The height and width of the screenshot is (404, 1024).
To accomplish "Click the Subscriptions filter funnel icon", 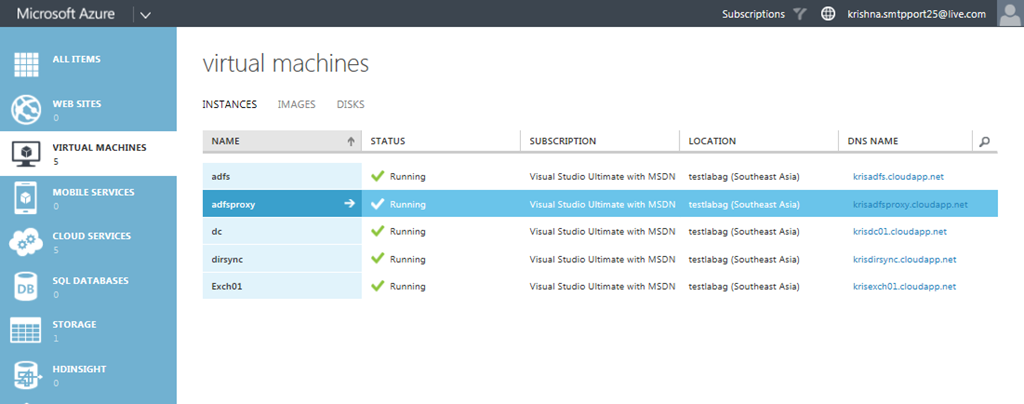I will pyautogui.click(x=800, y=14).
